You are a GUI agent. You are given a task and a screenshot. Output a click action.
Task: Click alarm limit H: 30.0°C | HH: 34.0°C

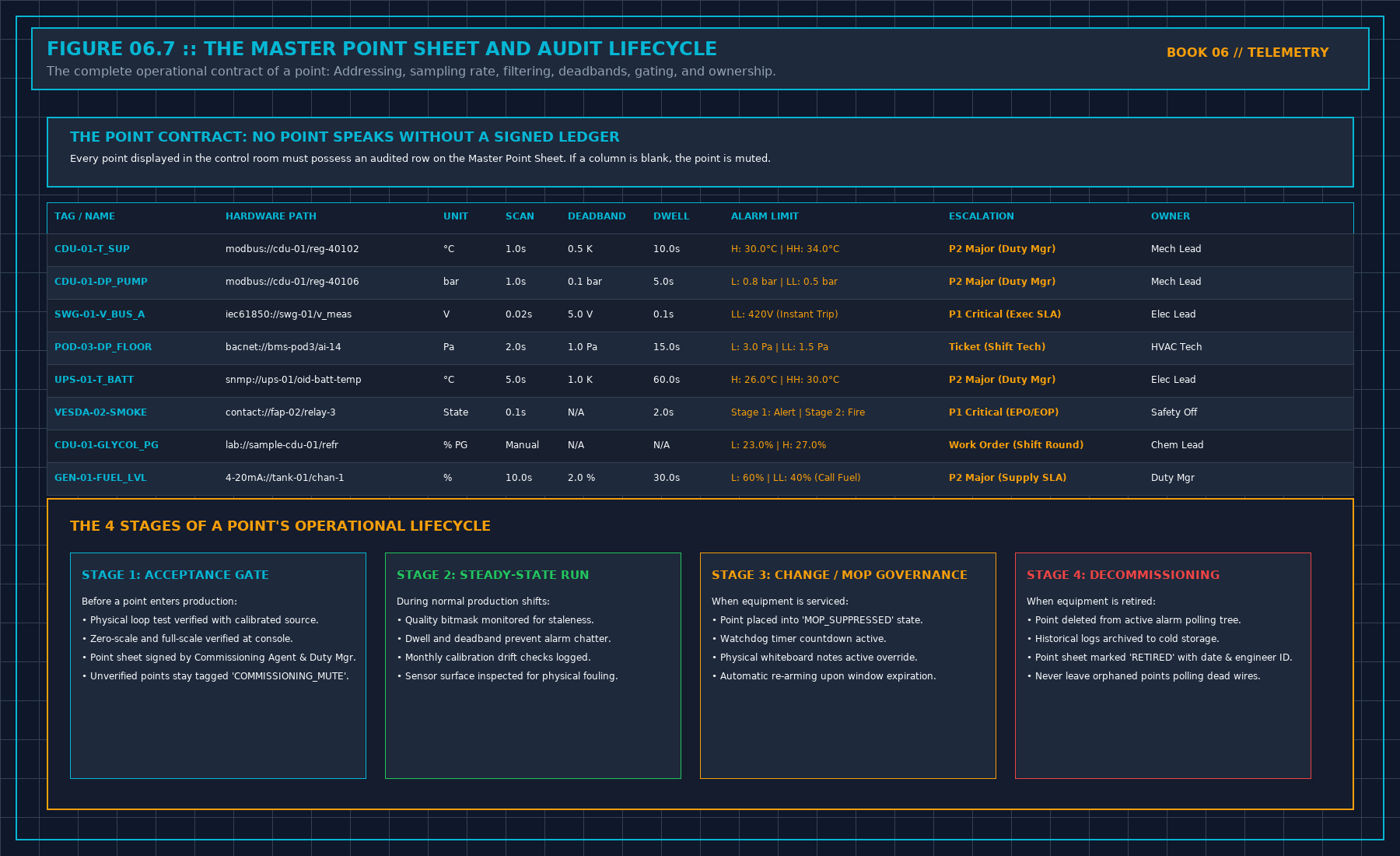click(x=785, y=249)
